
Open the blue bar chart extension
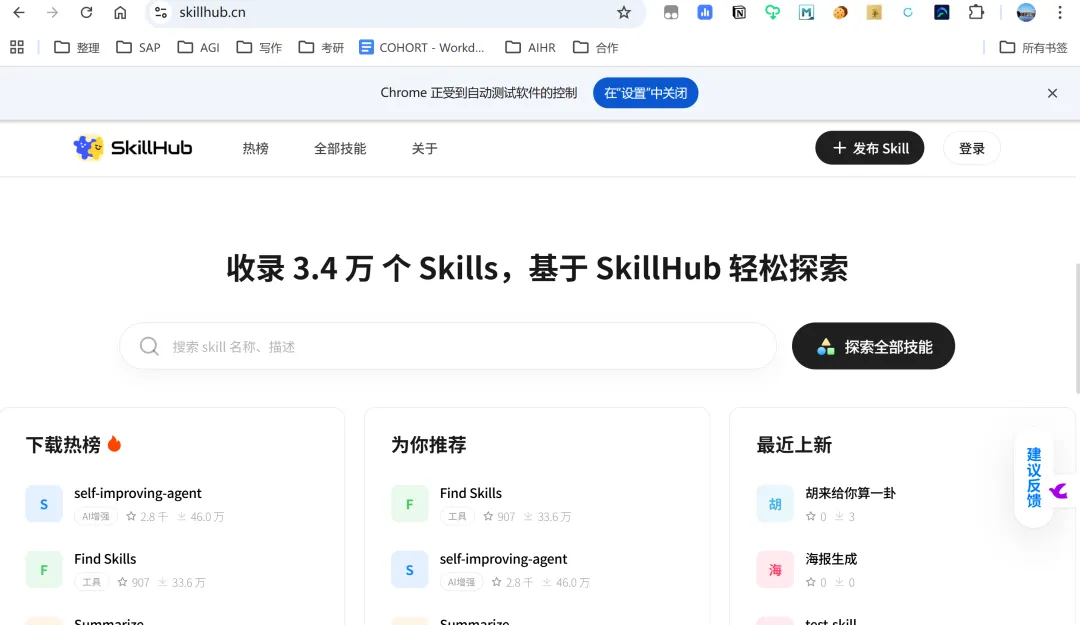tap(705, 12)
